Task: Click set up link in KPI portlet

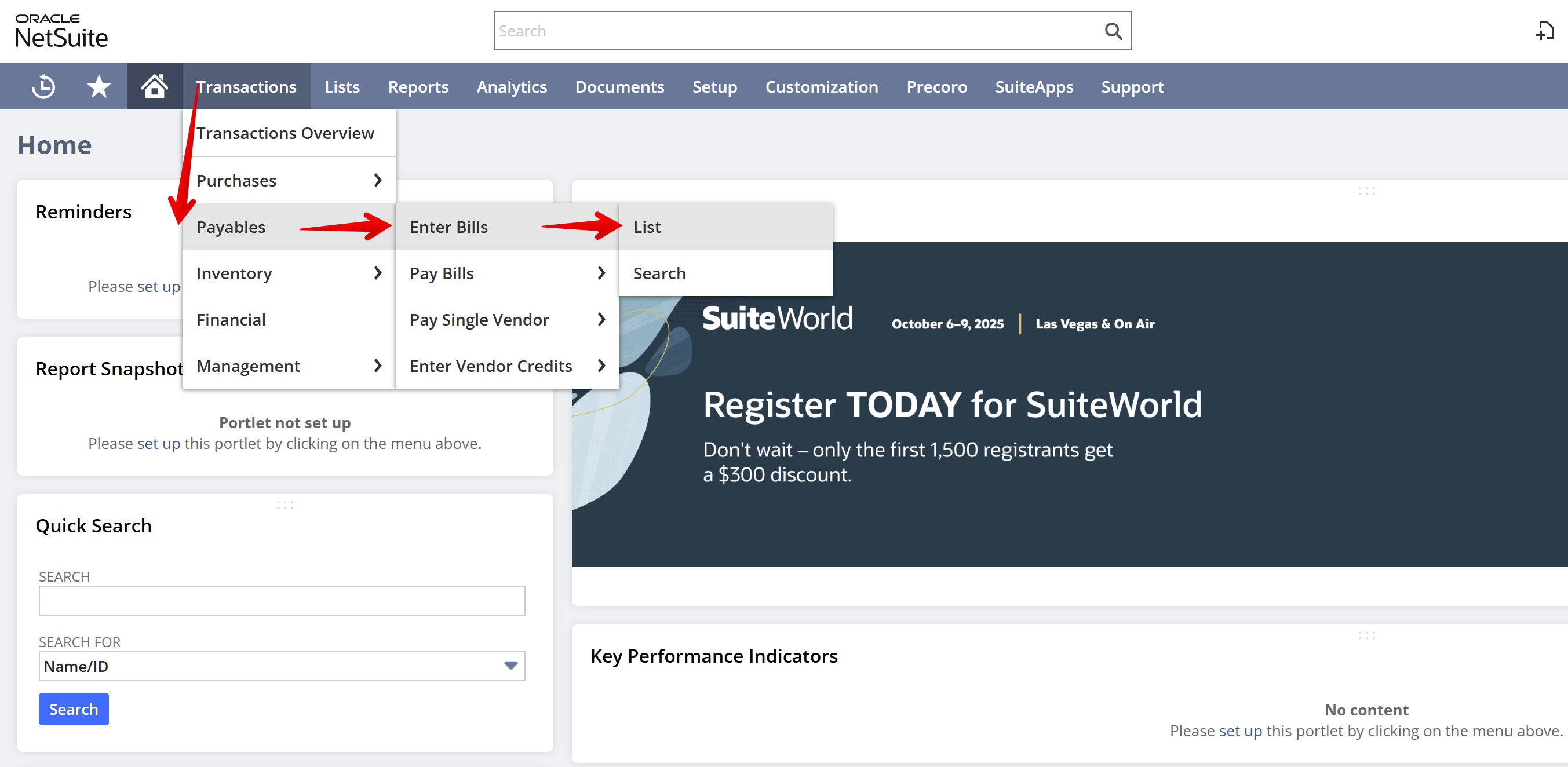Action: coord(1241,731)
